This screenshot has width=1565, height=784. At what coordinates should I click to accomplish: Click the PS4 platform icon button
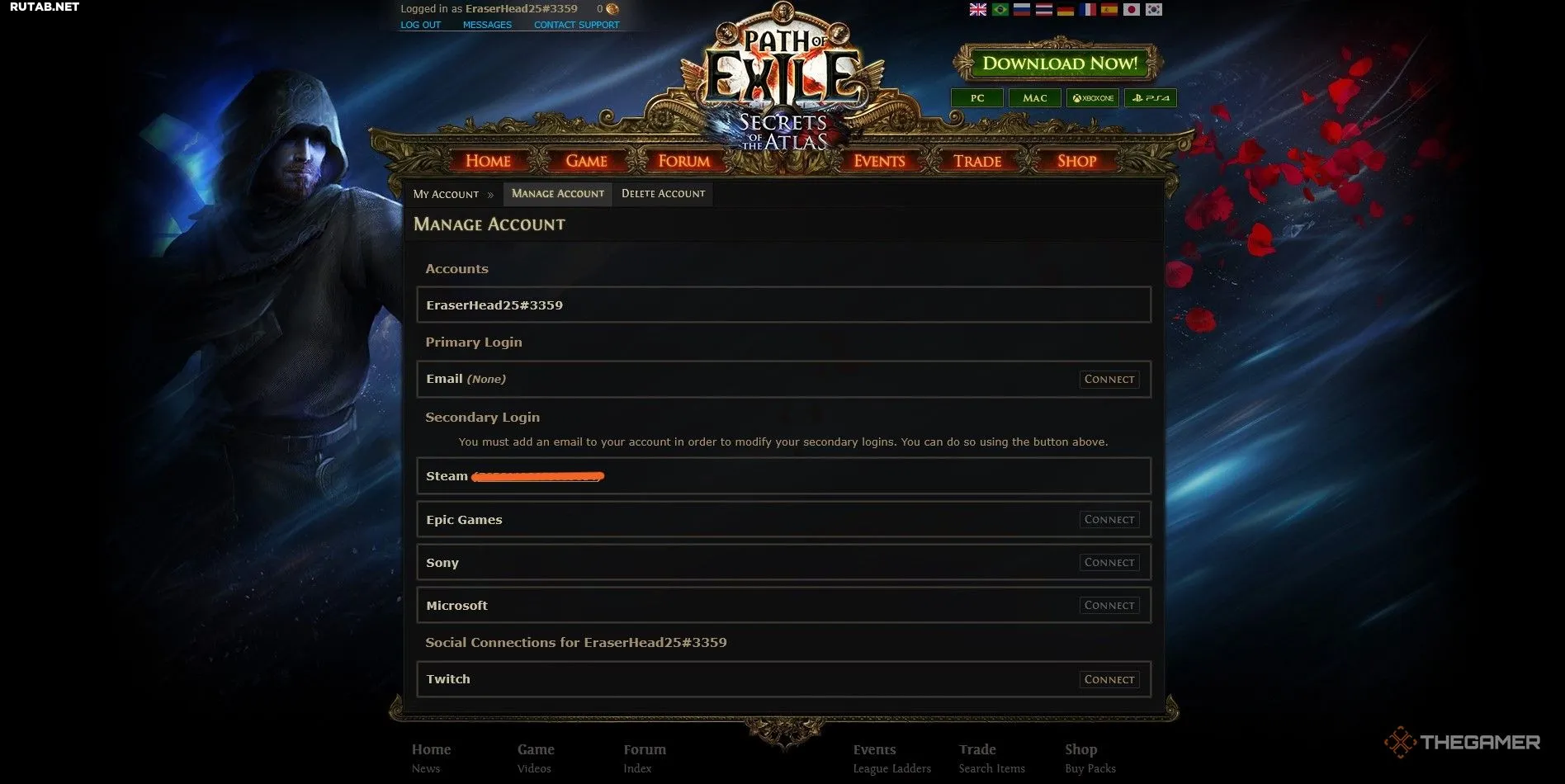tap(1151, 98)
